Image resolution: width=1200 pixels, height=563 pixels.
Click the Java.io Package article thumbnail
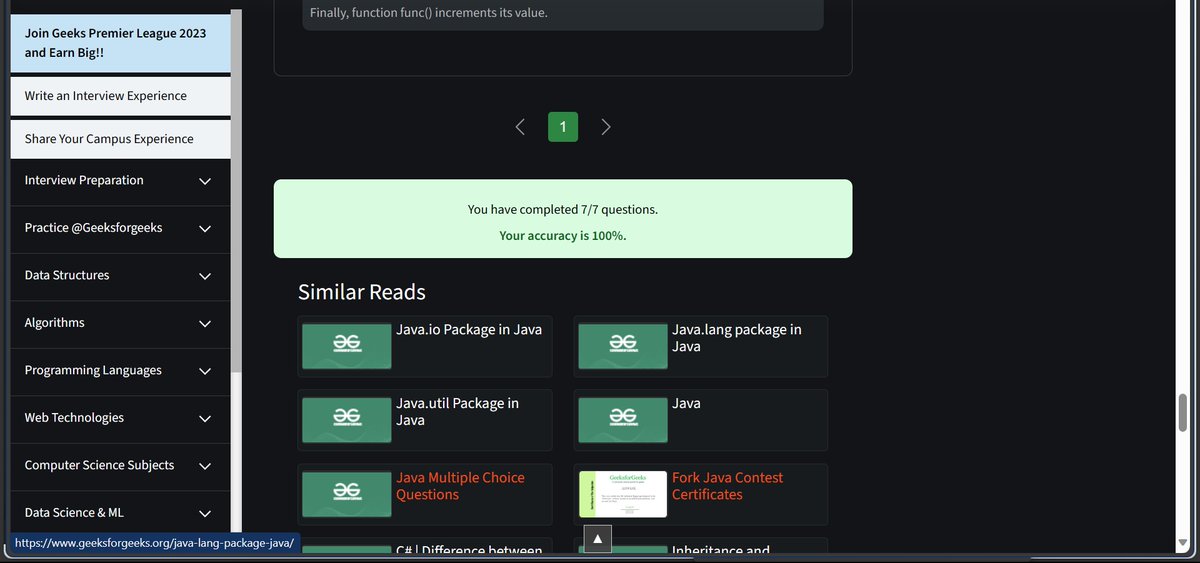pos(347,346)
